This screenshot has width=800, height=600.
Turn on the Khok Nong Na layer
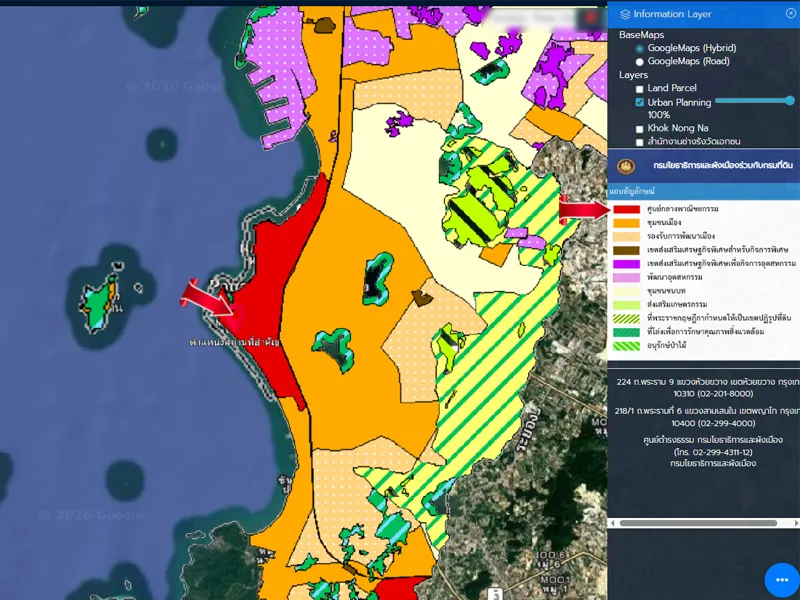click(x=640, y=129)
